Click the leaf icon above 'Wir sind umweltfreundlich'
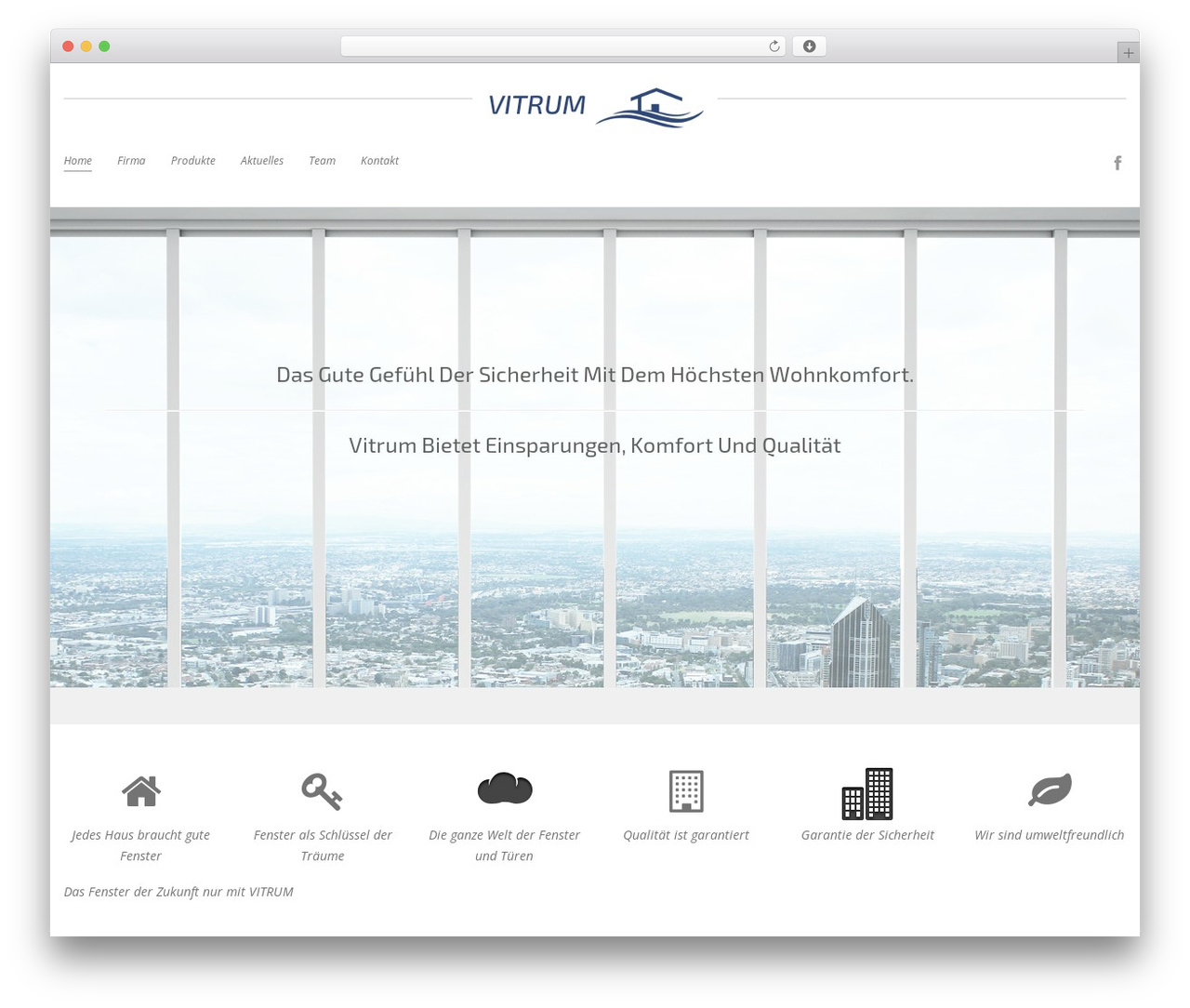The height and width of the screenshot is (1008, 1190). click(x=1050, y=790)
